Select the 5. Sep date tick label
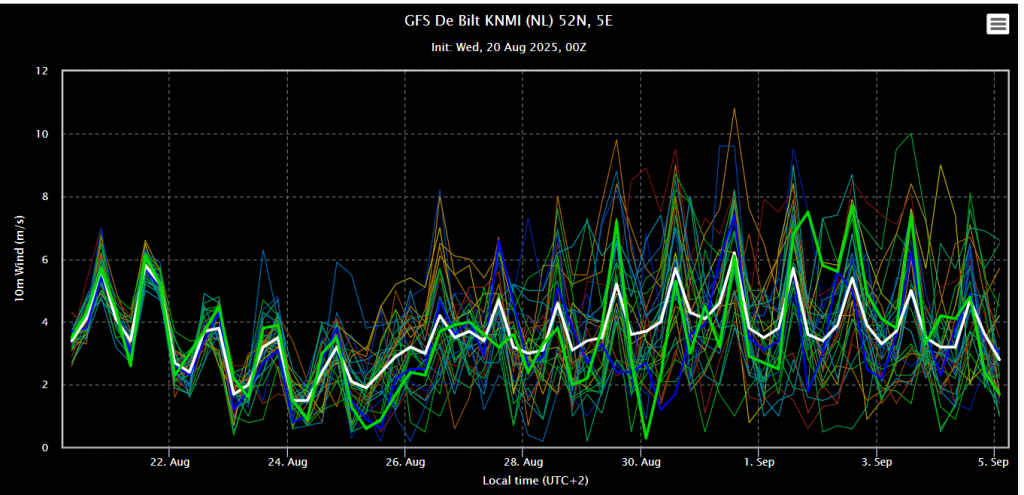Screen dimensions: 1024x495 (994, 461)
